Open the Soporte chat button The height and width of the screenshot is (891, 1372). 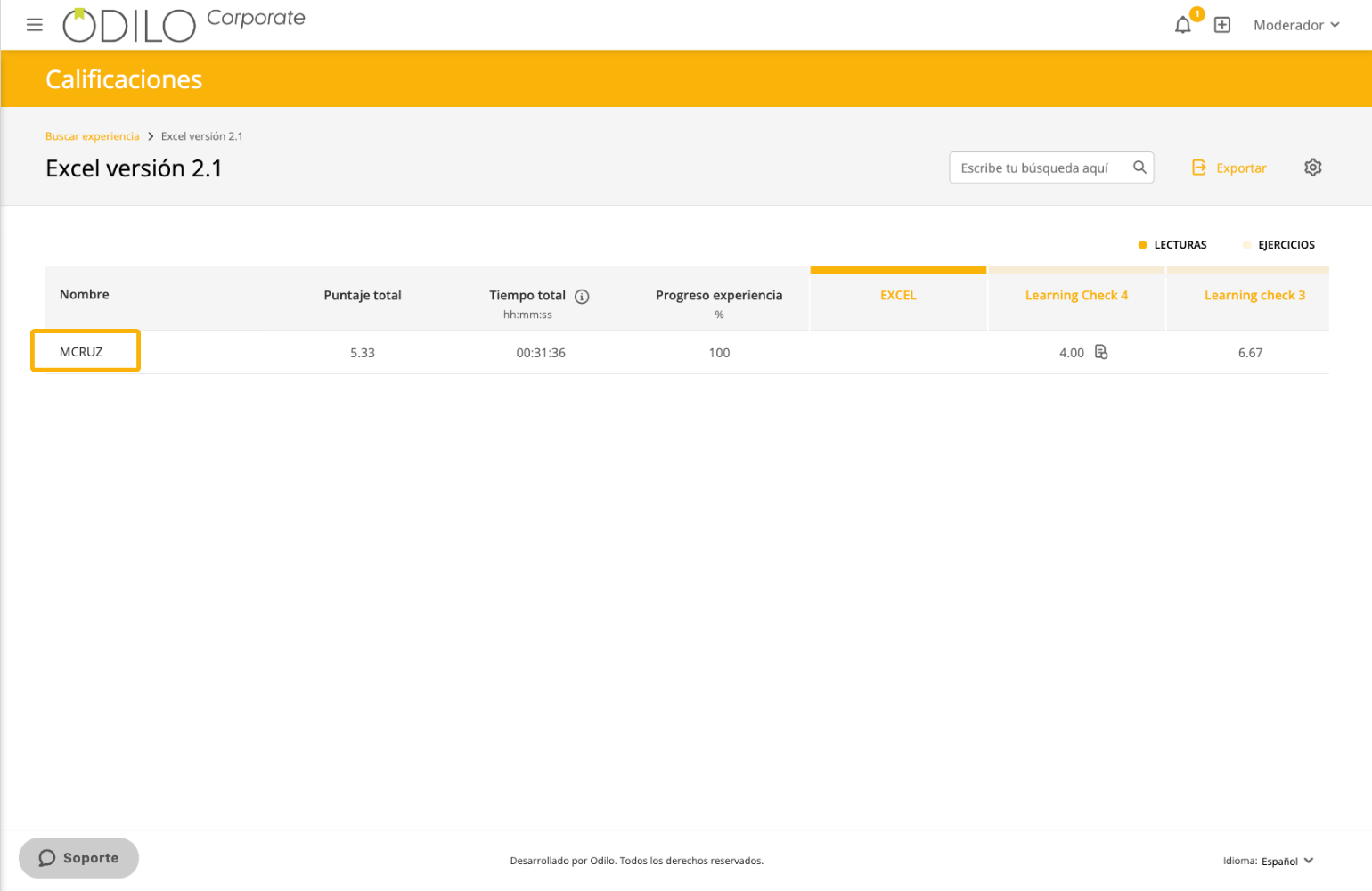78,858
